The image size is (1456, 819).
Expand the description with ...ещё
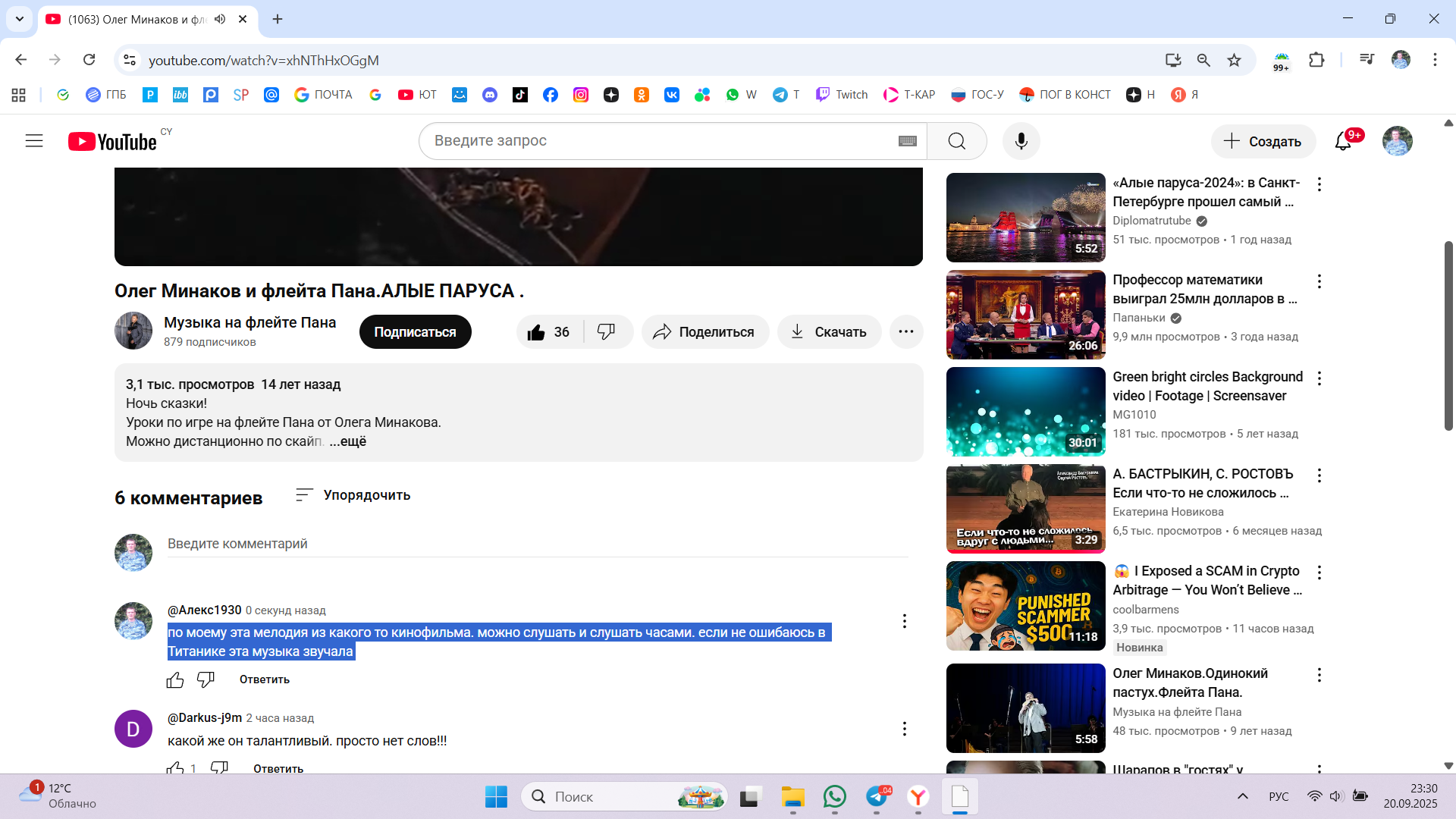348,441
